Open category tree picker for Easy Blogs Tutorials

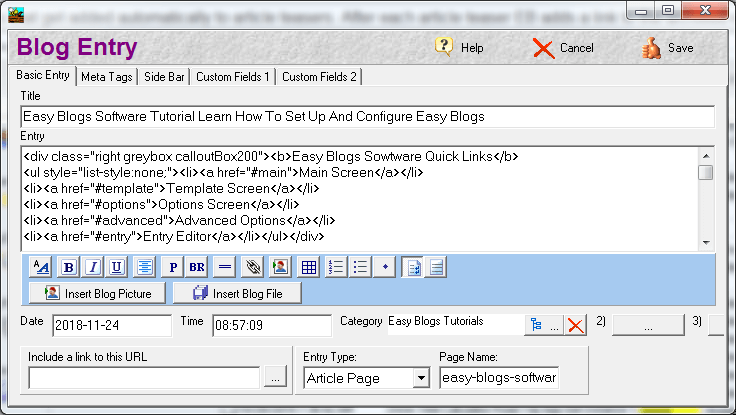[x=544, y=325]
